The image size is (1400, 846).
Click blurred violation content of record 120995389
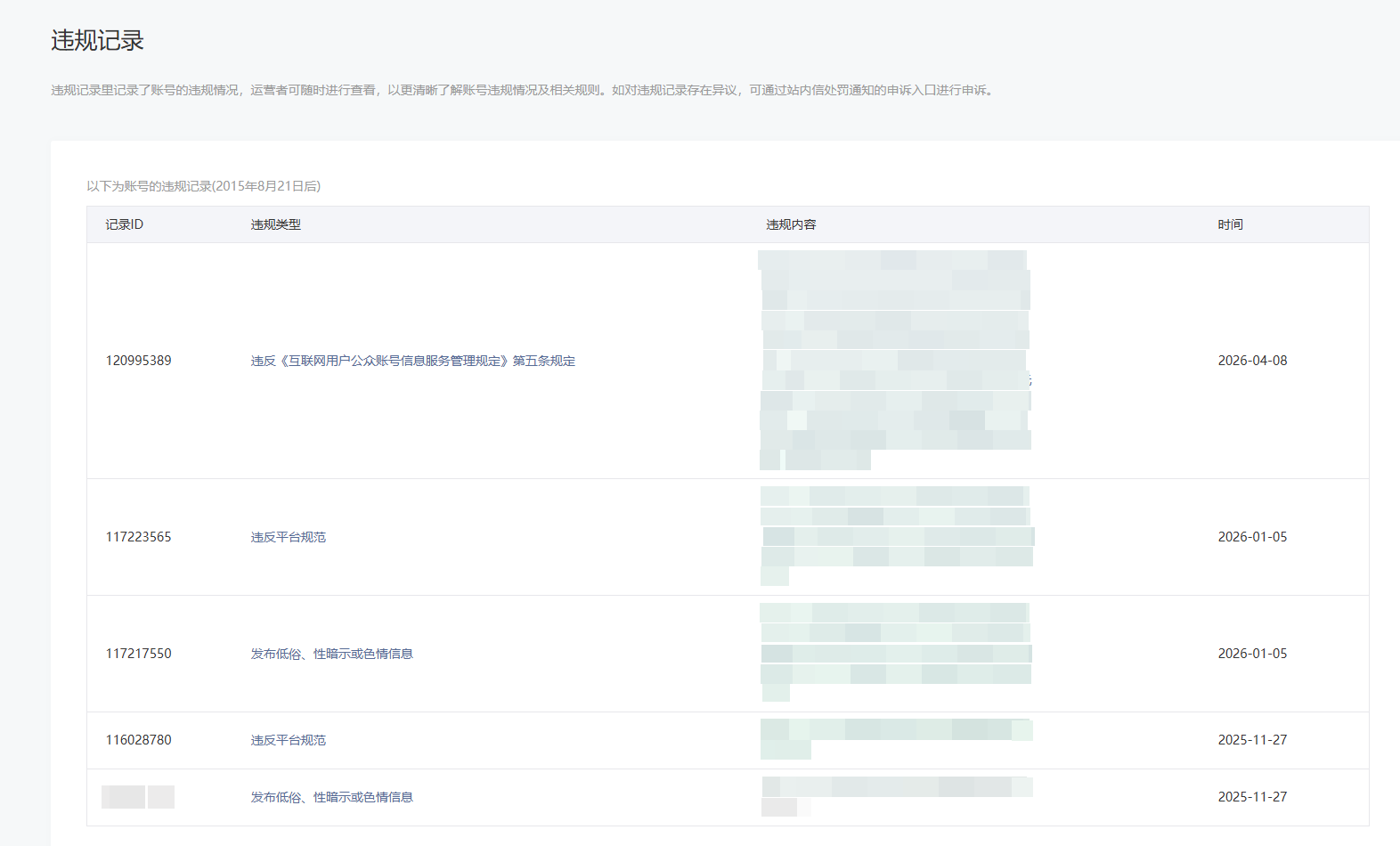tap(894, 361)
